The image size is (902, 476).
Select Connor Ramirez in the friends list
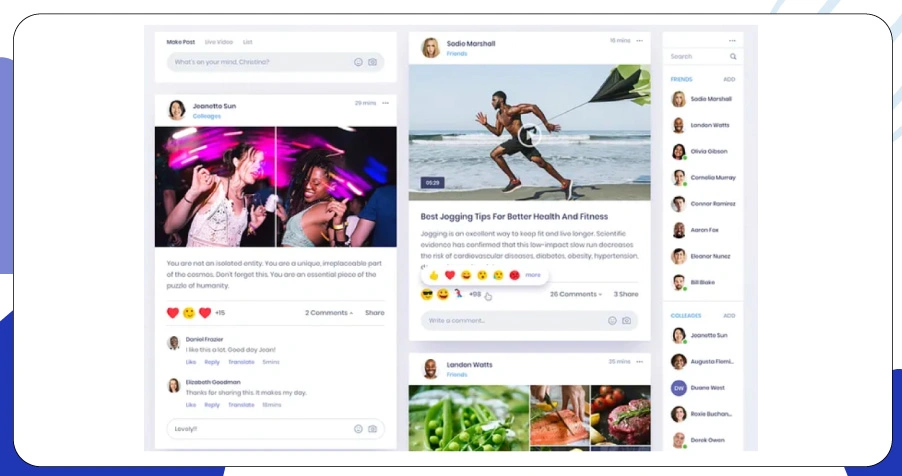point(703,204)
